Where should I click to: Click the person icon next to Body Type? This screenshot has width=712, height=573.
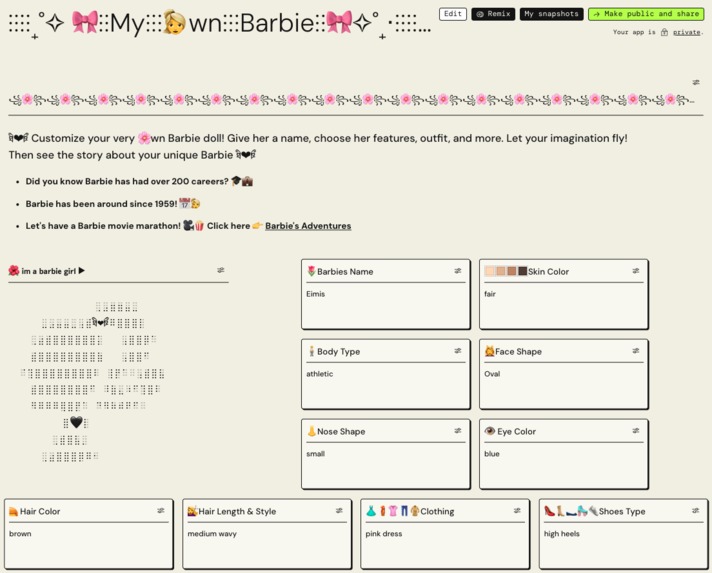click(x=312, y=351)
